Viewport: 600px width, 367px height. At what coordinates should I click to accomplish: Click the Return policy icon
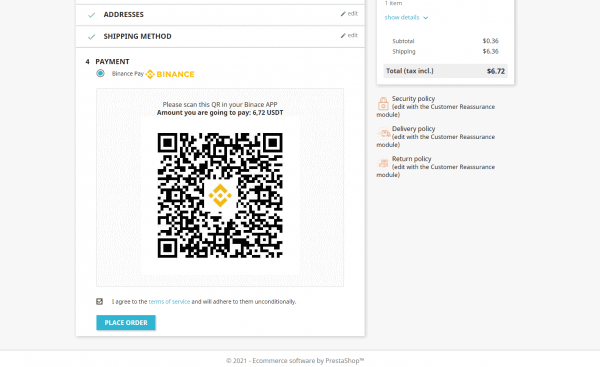[x=383, y=163]
